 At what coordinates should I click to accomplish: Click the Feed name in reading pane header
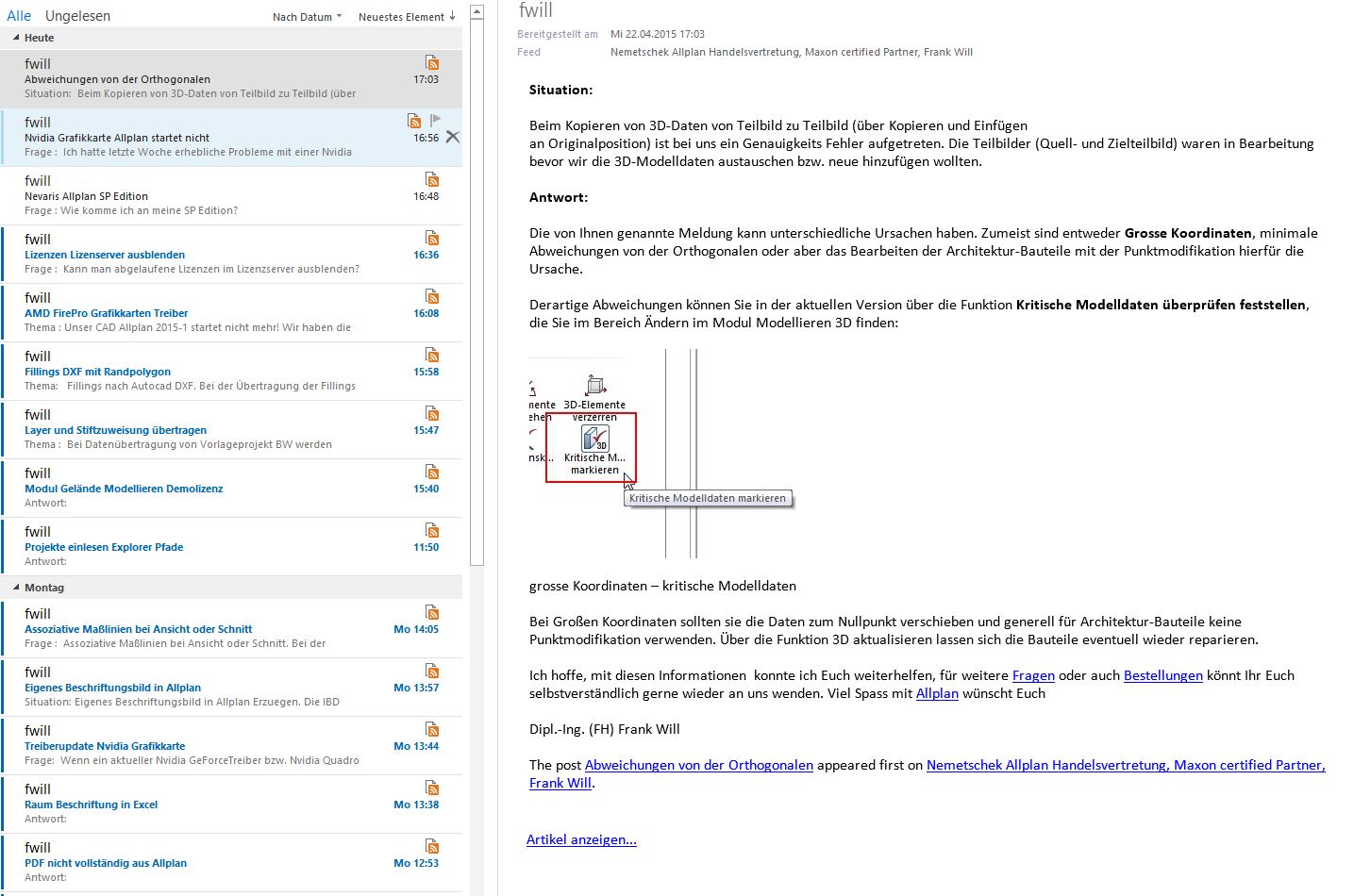(x=792, y=52)
